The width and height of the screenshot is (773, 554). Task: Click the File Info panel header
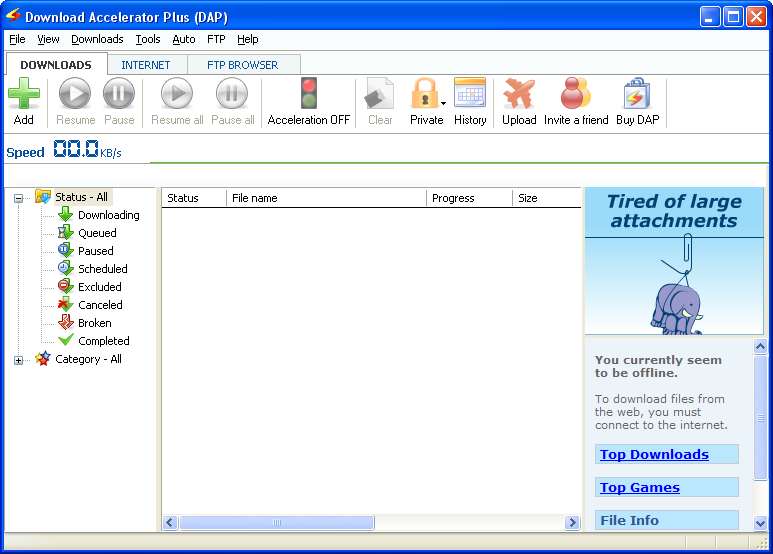coord(667,520)
